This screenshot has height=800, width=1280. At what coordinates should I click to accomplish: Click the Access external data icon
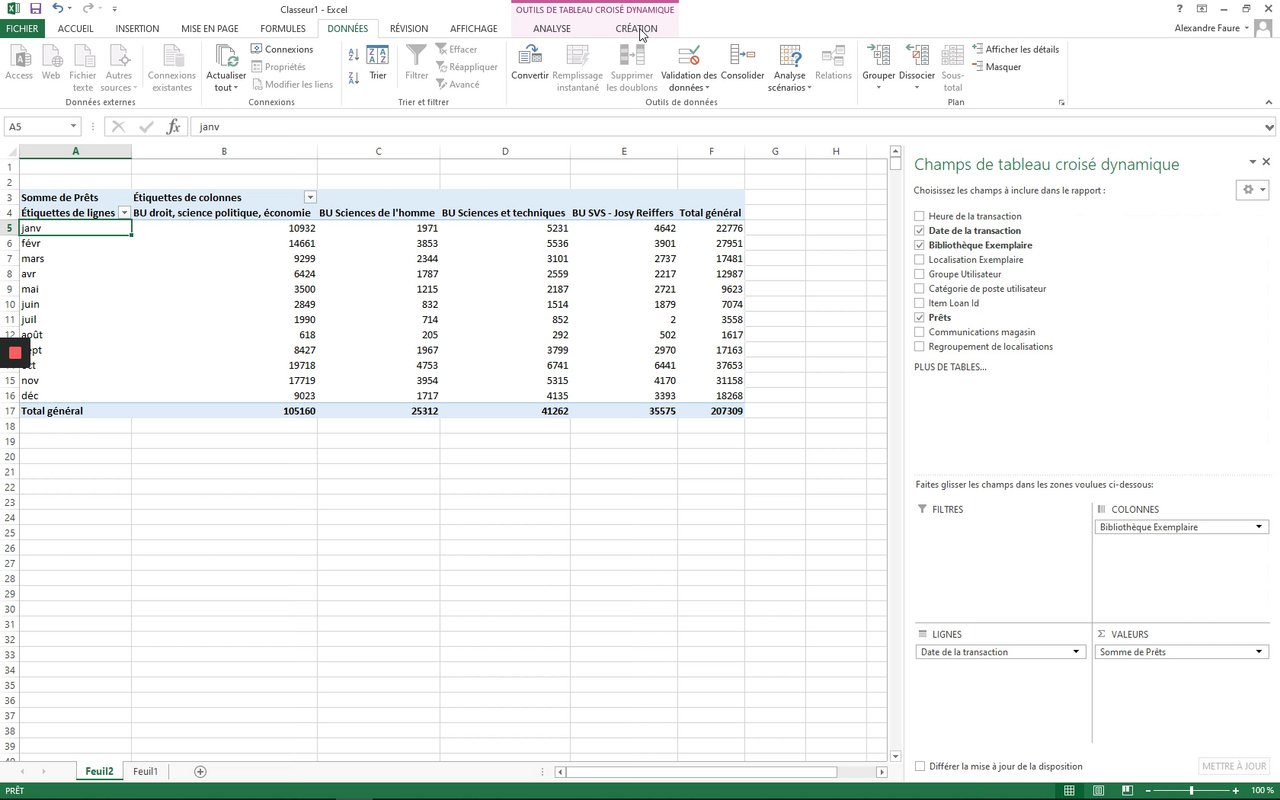(19, 62)
